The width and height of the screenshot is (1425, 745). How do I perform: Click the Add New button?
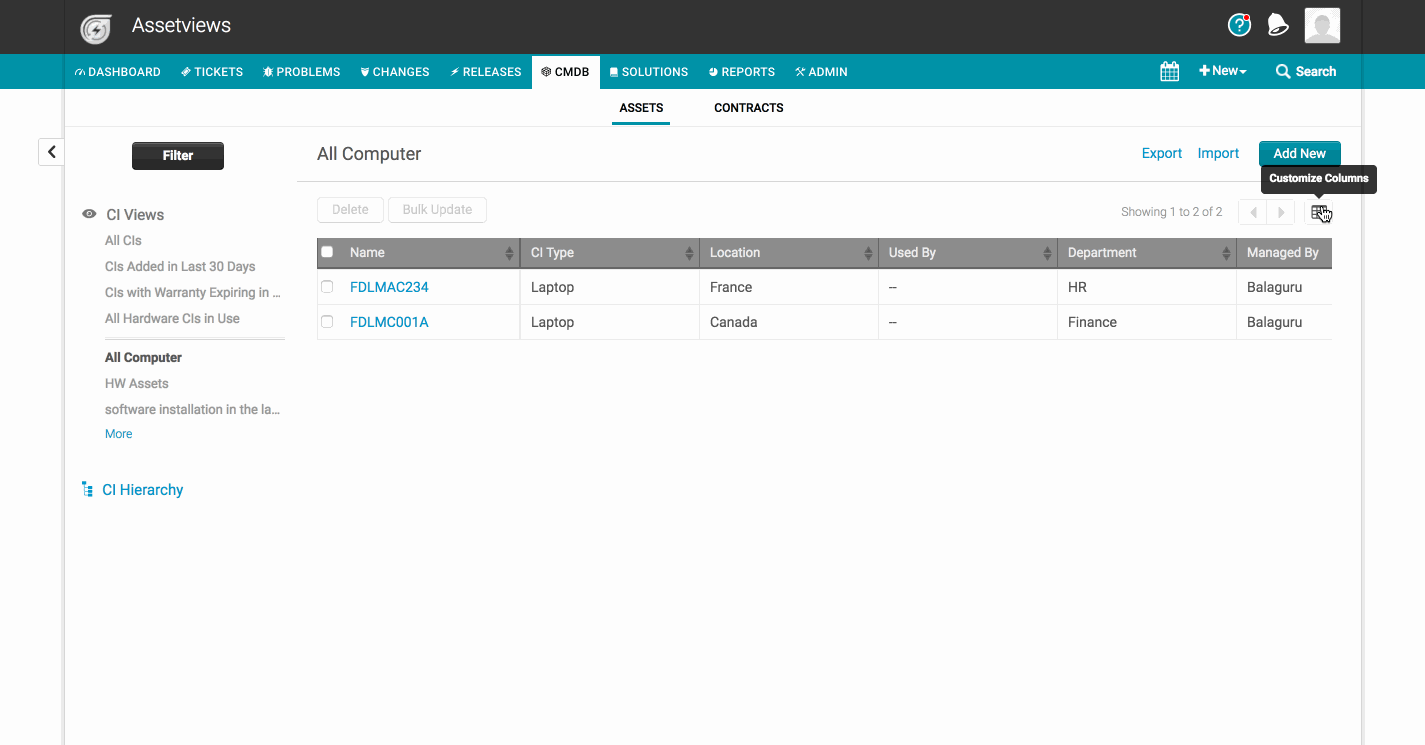tap(1299, 153)
